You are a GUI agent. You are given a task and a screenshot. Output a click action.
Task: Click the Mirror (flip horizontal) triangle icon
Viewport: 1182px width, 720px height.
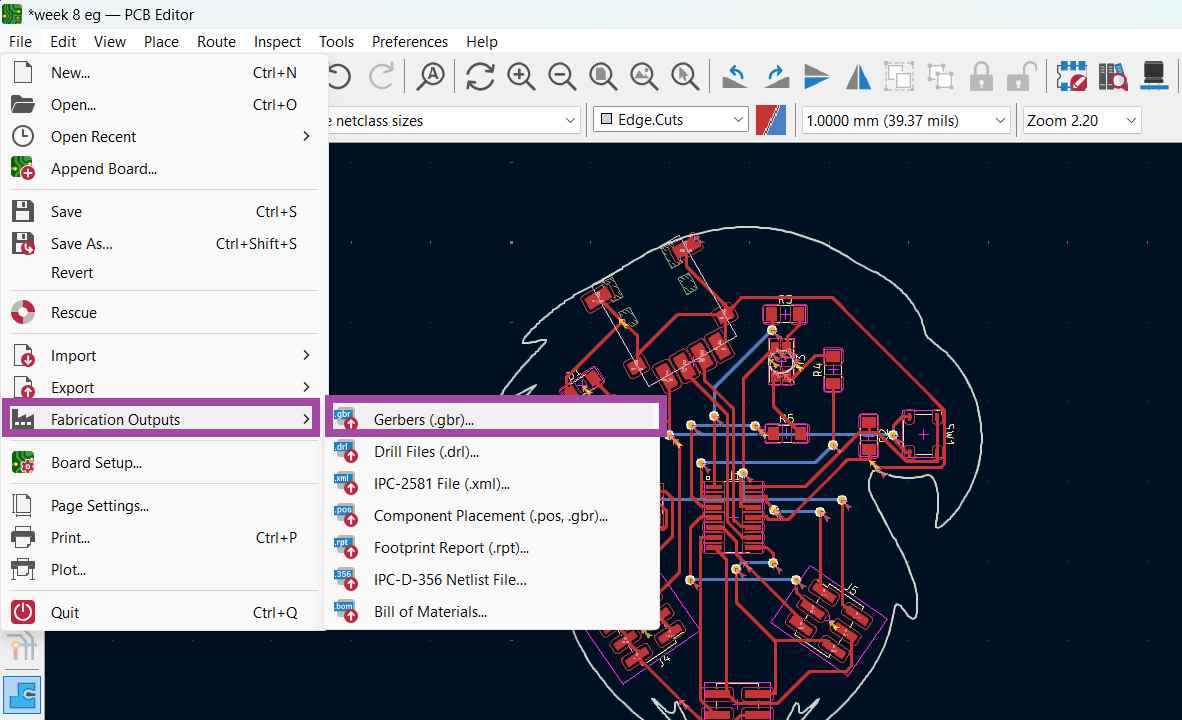tap(858, 76)
